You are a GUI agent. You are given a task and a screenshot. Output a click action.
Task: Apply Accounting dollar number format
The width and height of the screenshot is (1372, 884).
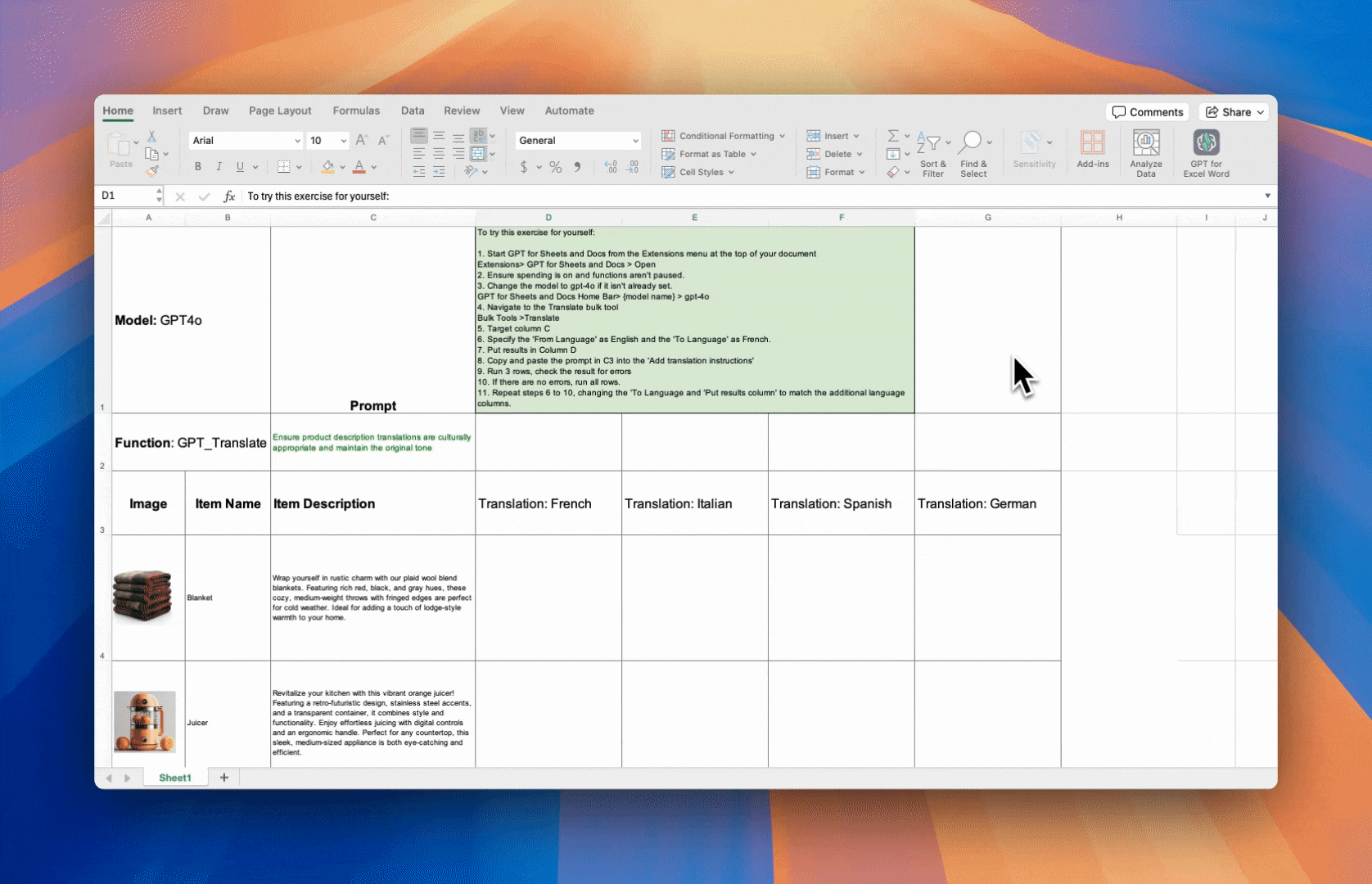524,167
